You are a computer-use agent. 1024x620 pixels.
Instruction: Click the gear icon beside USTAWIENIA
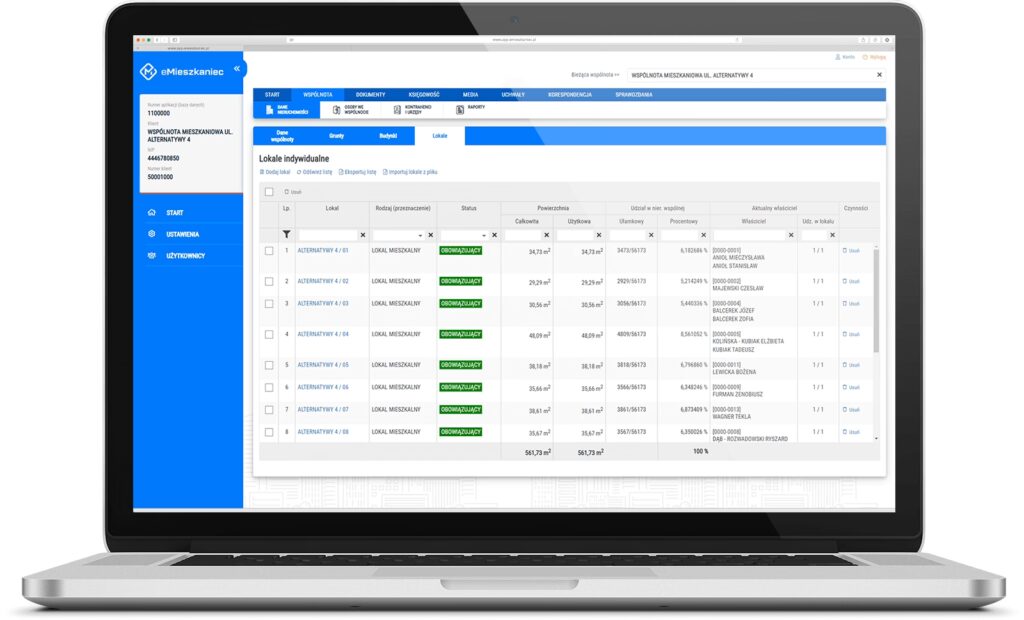pos(151,234)
